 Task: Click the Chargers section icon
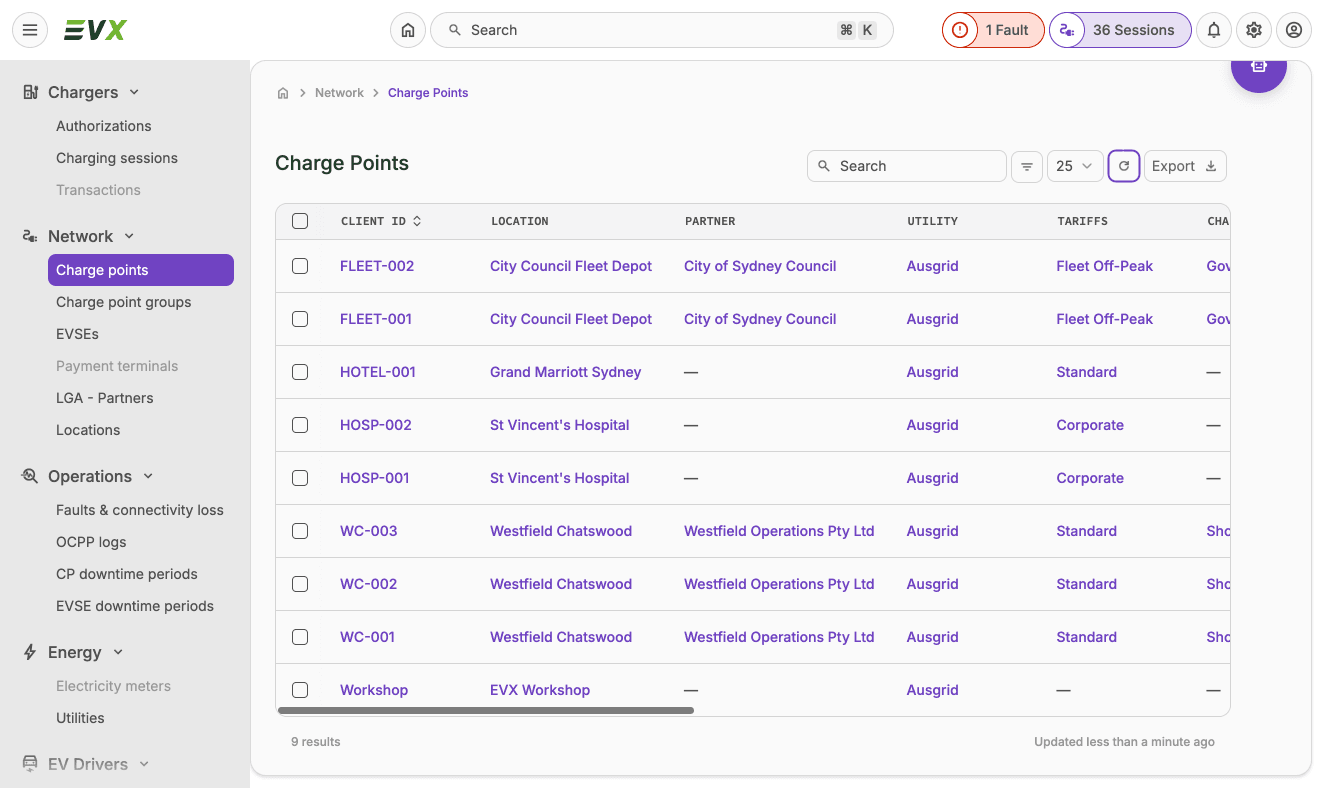pos(31,92)
